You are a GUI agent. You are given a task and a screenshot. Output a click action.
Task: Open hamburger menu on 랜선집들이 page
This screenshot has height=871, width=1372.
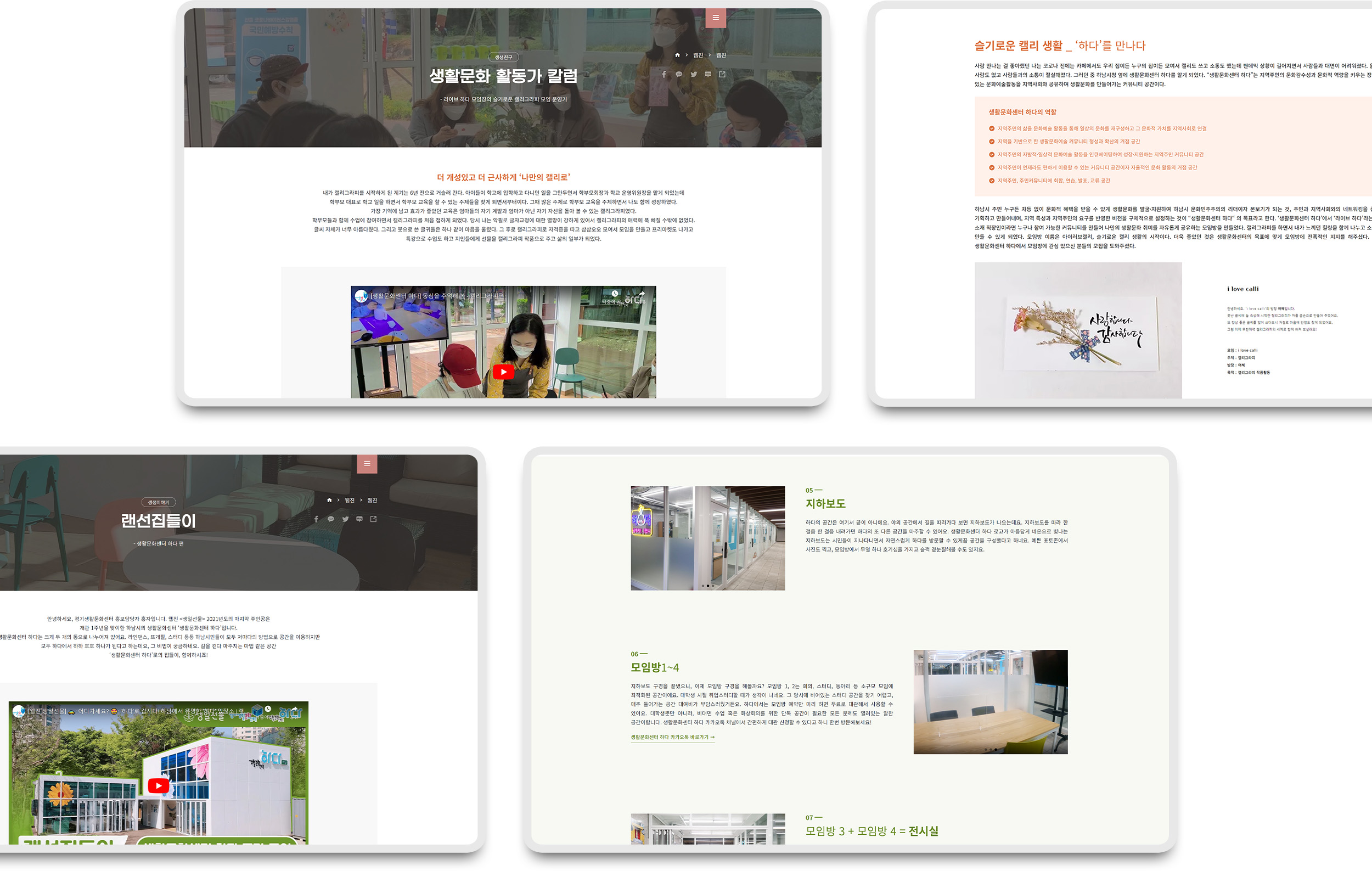[367, 463]
